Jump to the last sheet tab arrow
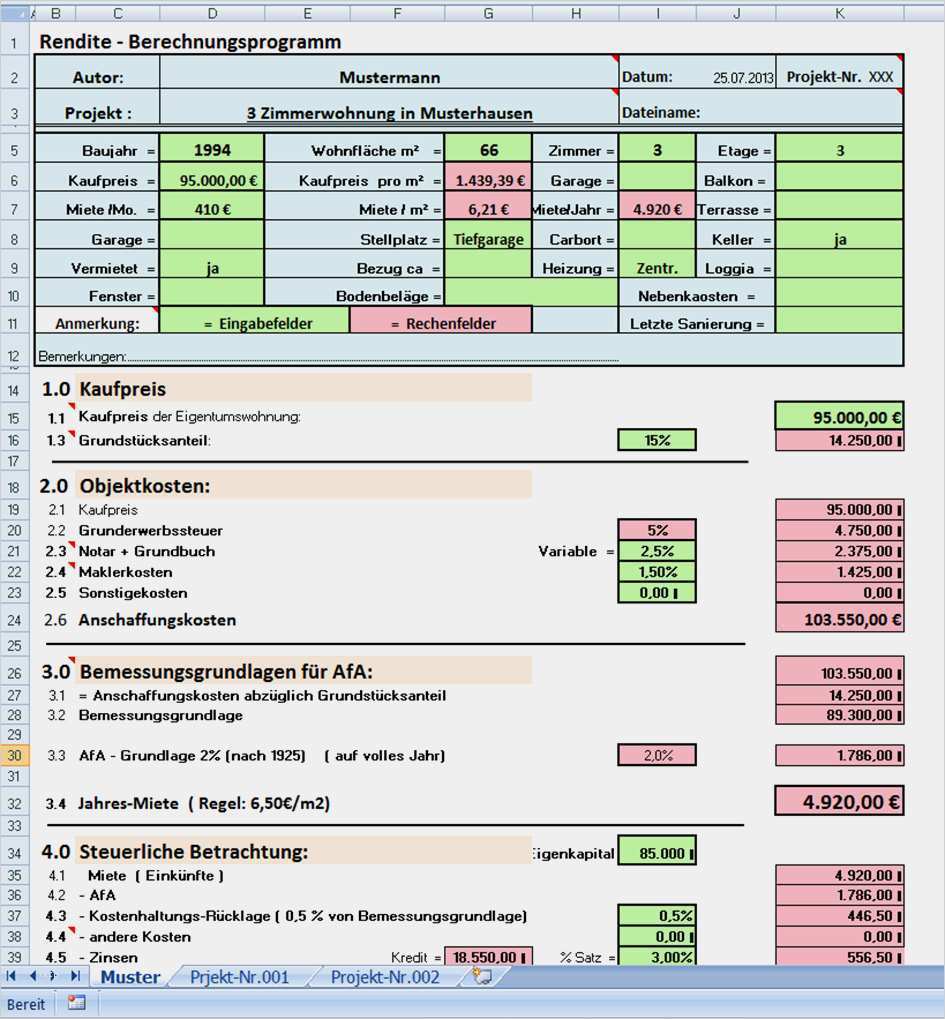The height and width of the screenshot is (1019, 945). 76,976
